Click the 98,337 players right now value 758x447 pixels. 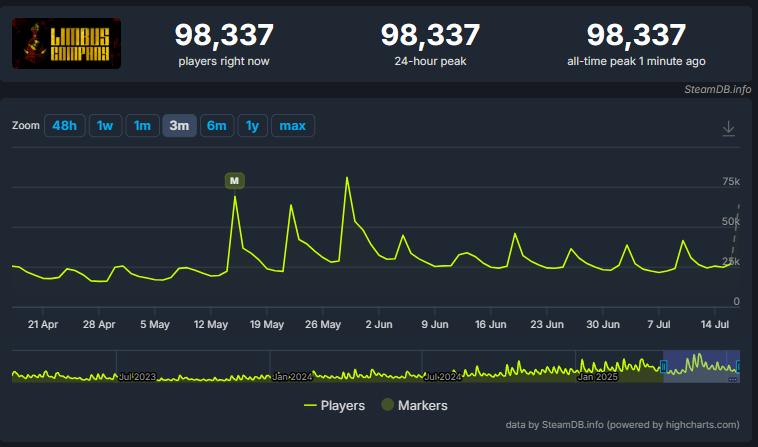(224, 35)
